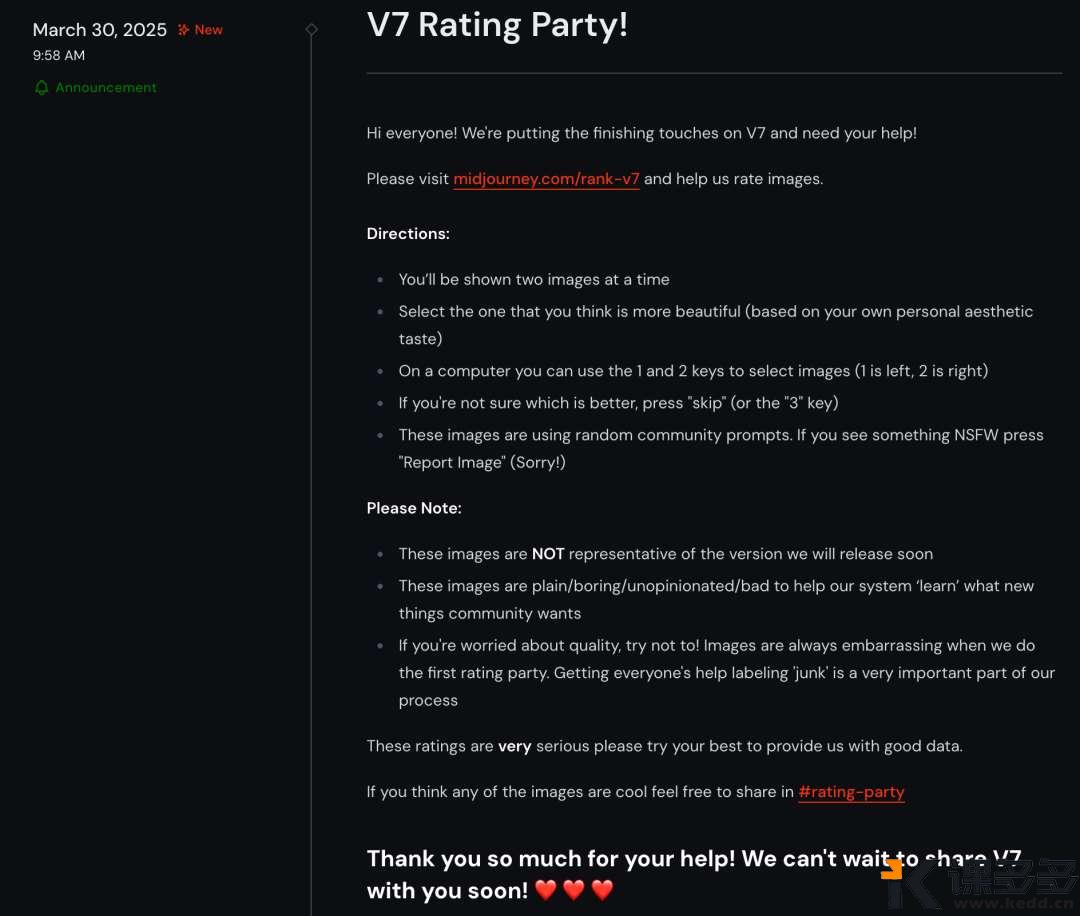Click the March 30, 2025 date

coord(100,30)
